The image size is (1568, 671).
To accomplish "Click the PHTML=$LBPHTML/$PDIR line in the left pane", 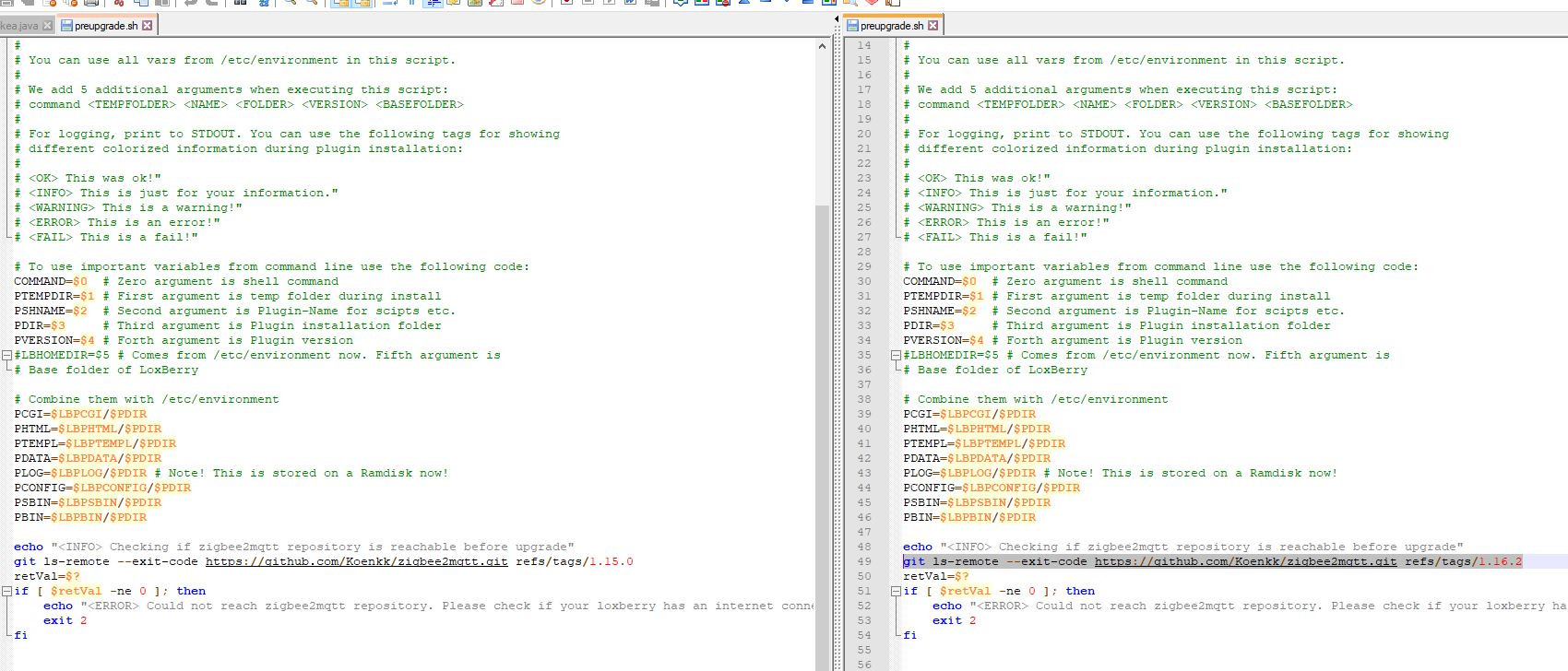I will coord(88,429).
